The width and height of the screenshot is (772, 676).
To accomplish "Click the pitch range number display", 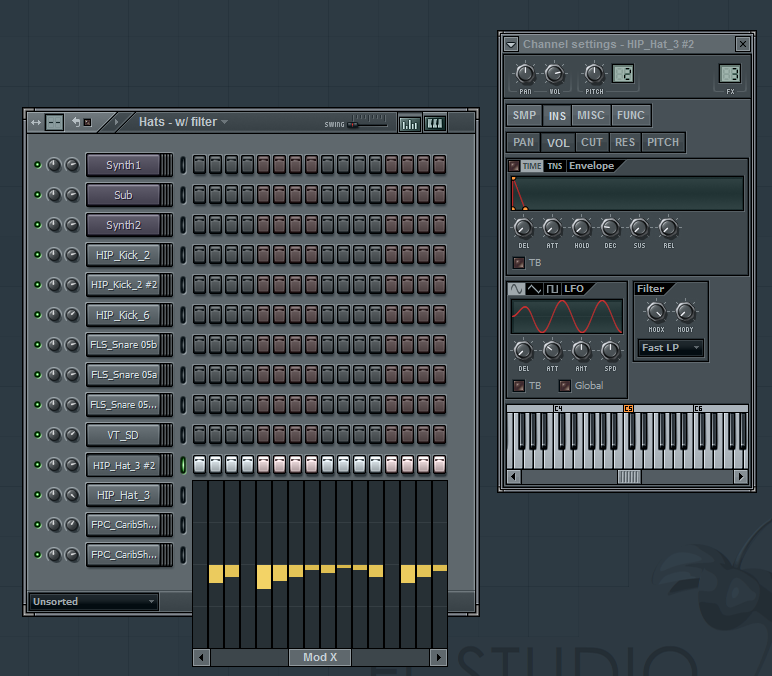I will click(623, 74).
